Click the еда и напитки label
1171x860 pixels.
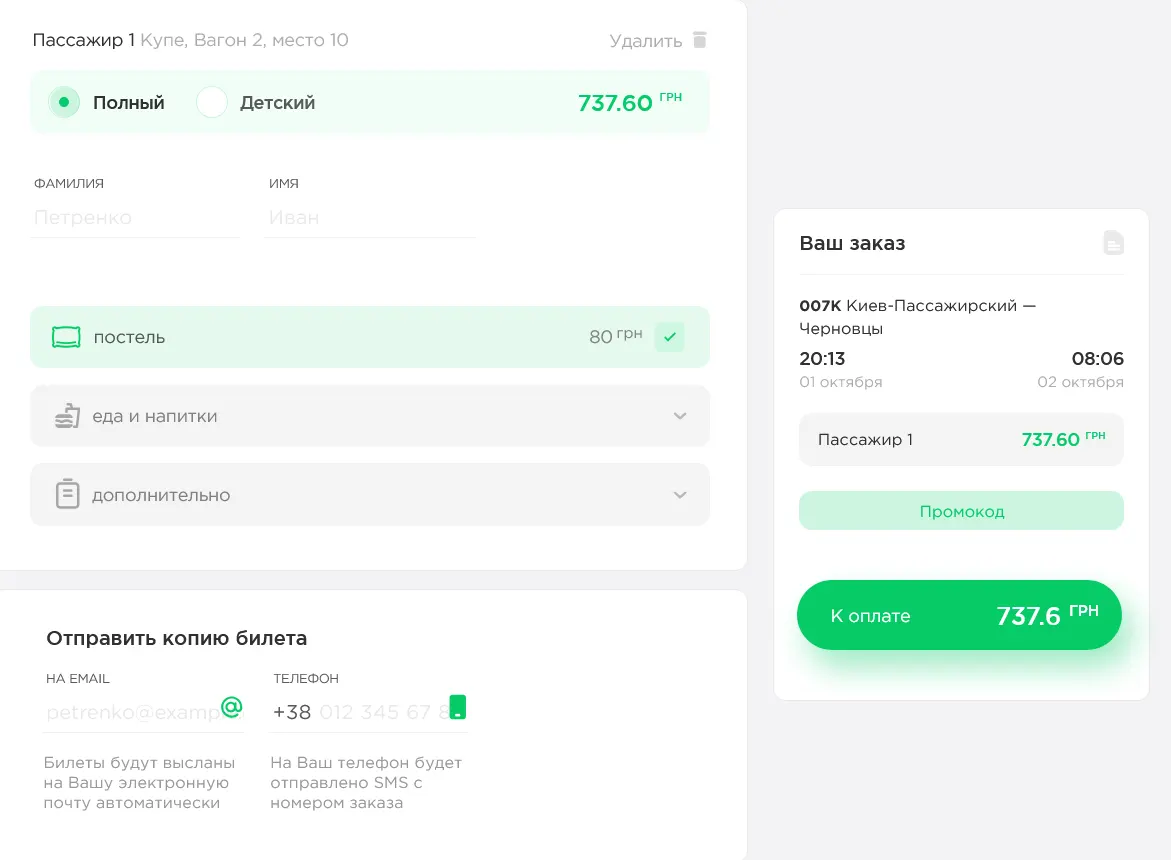point(155,416)
